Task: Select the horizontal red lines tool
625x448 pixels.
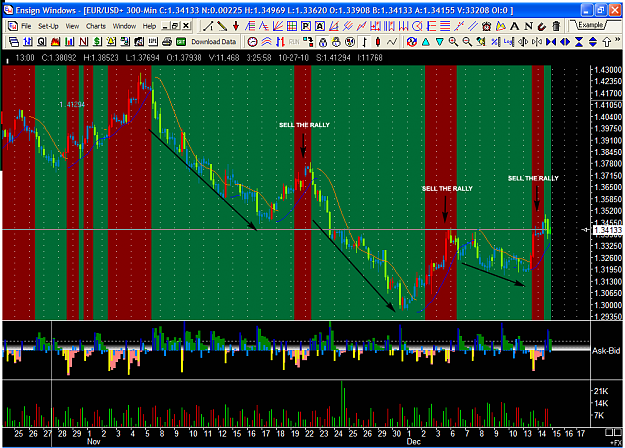Action: 445,27
